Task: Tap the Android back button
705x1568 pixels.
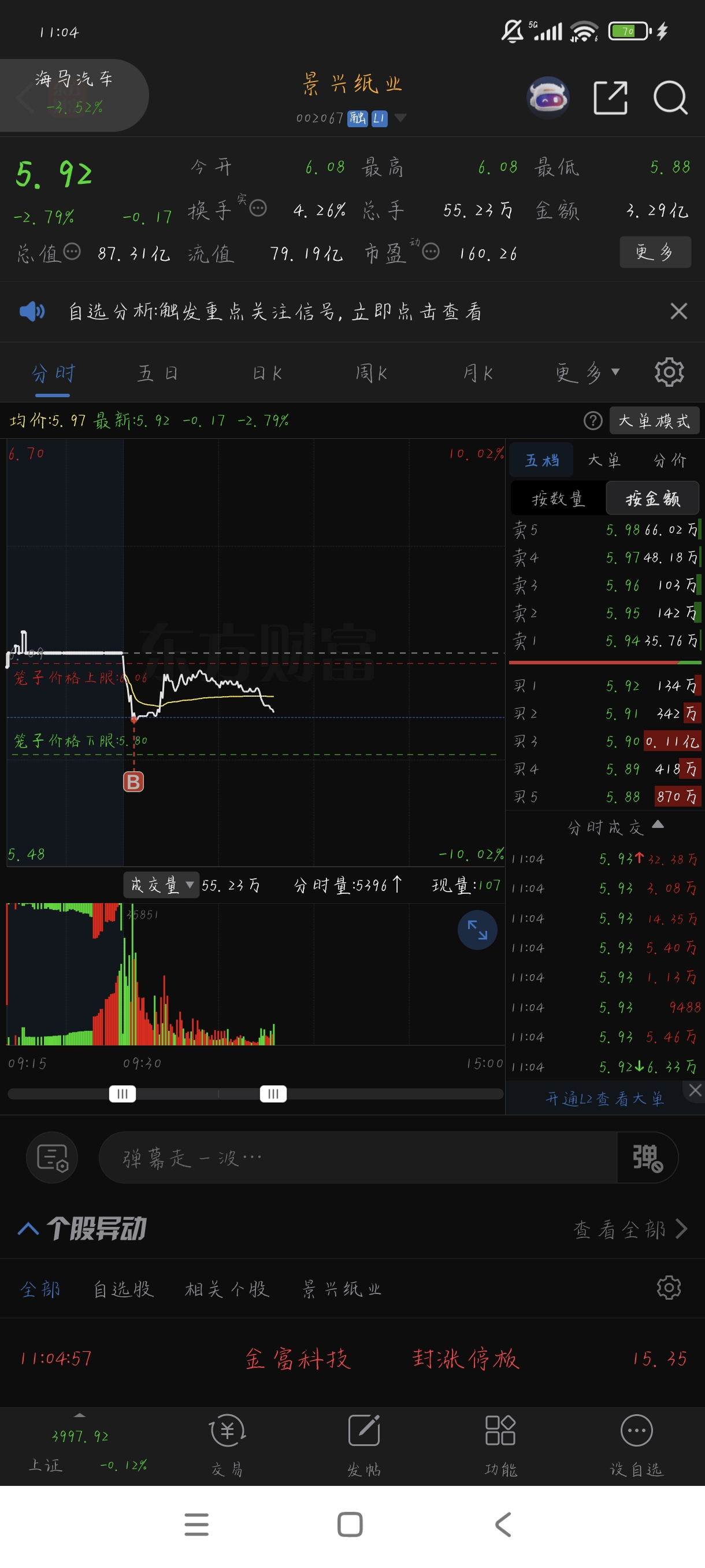Action: click(x=503, y=1524)
